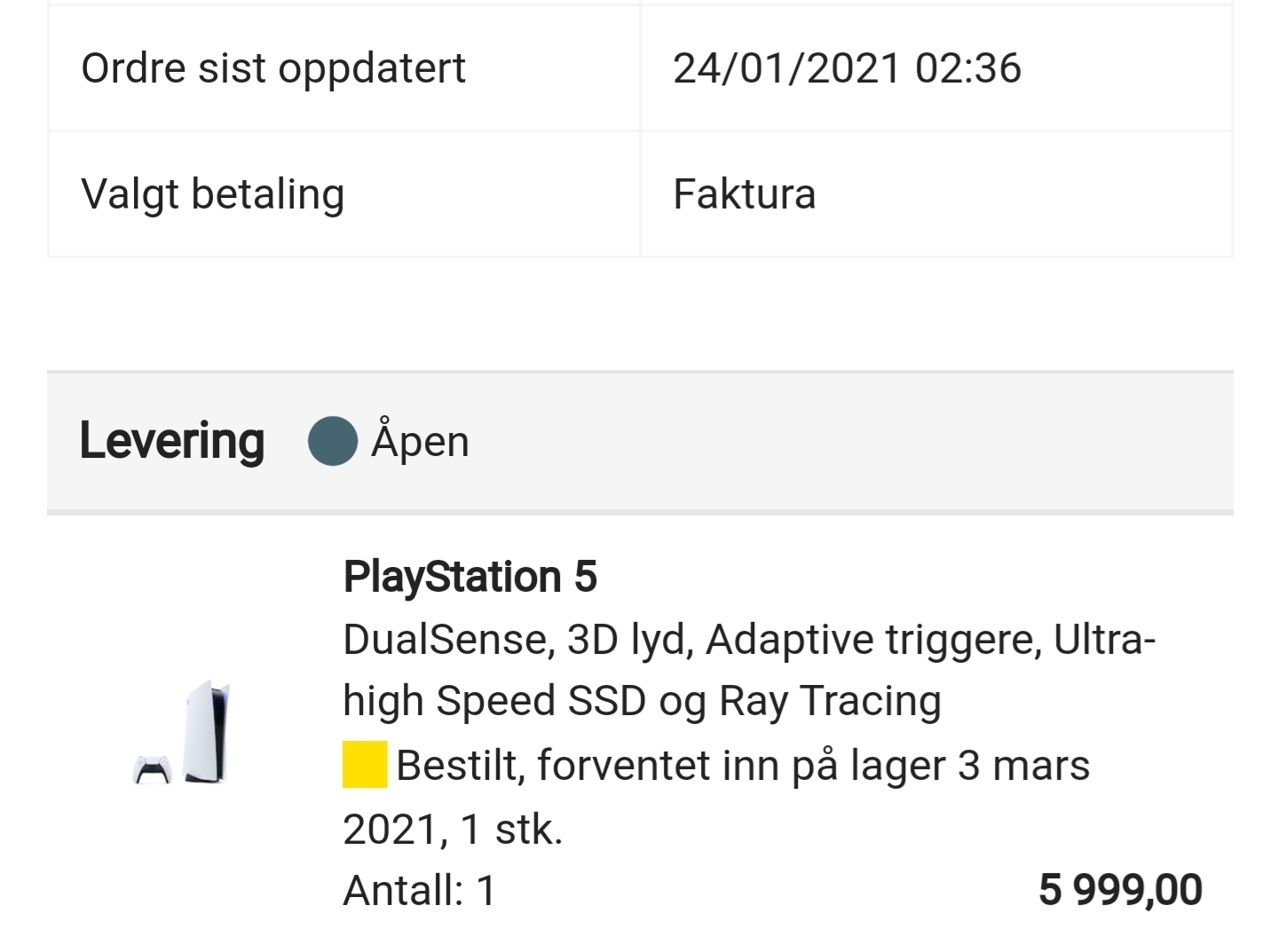Select the Levering section header

[x=640, y=442]
